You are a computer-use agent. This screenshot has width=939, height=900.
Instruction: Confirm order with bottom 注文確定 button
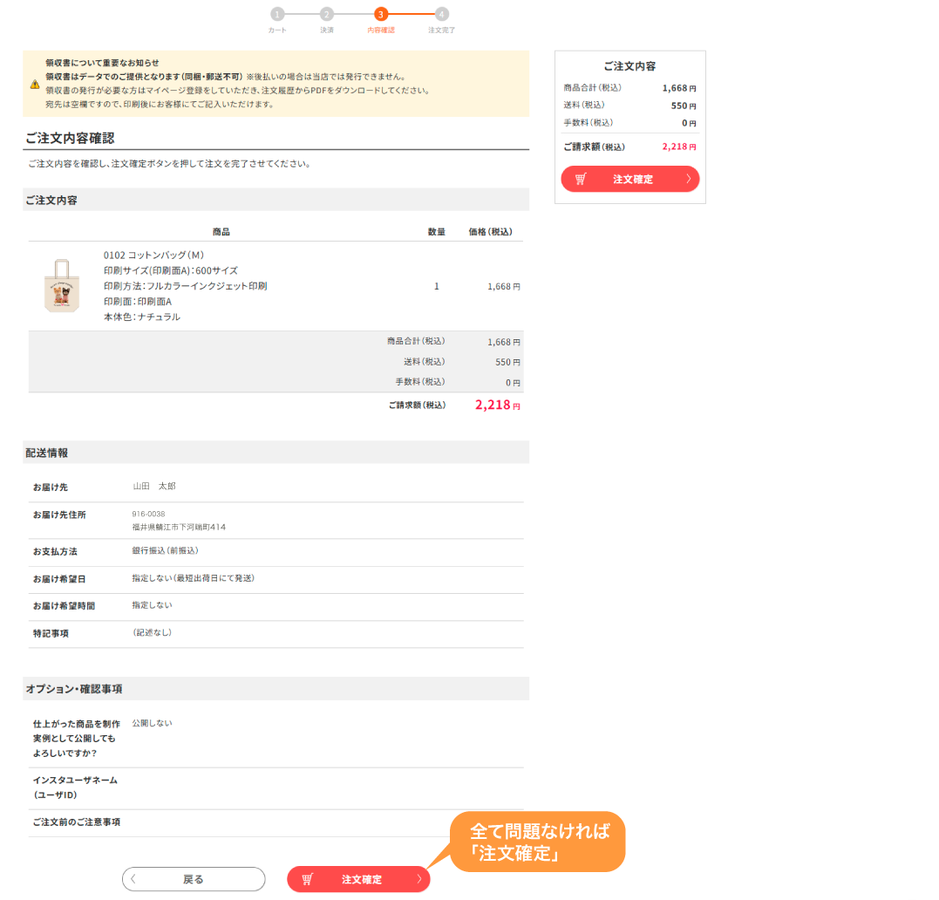coord(360,880)
